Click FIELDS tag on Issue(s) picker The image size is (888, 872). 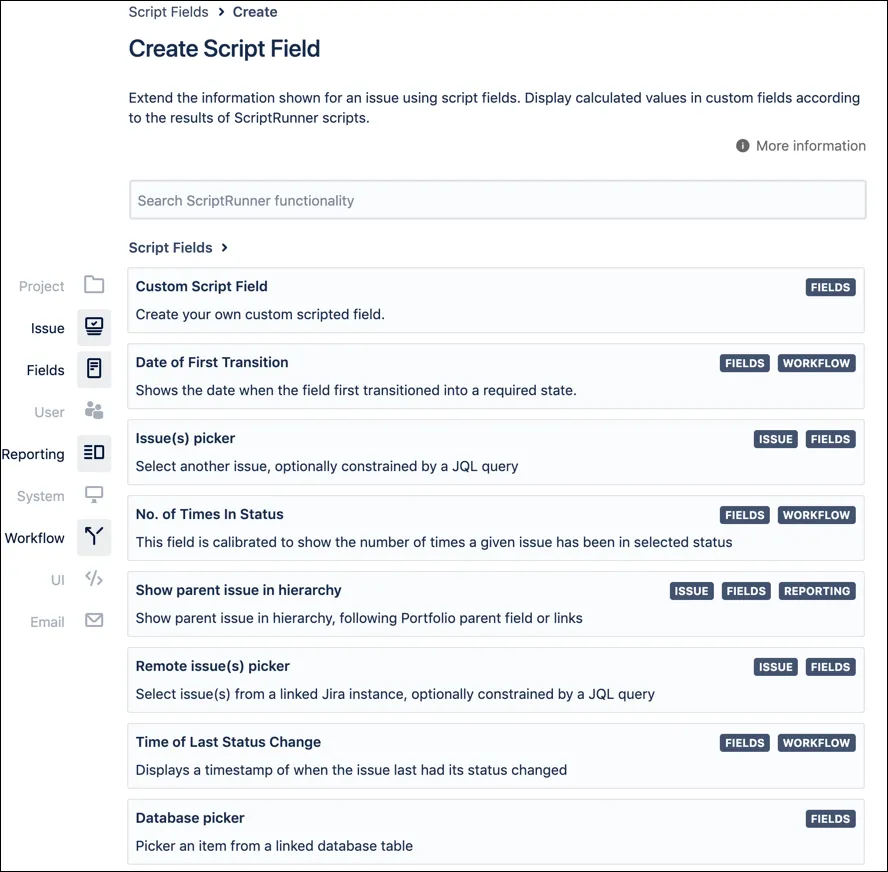tap(830, 439)
